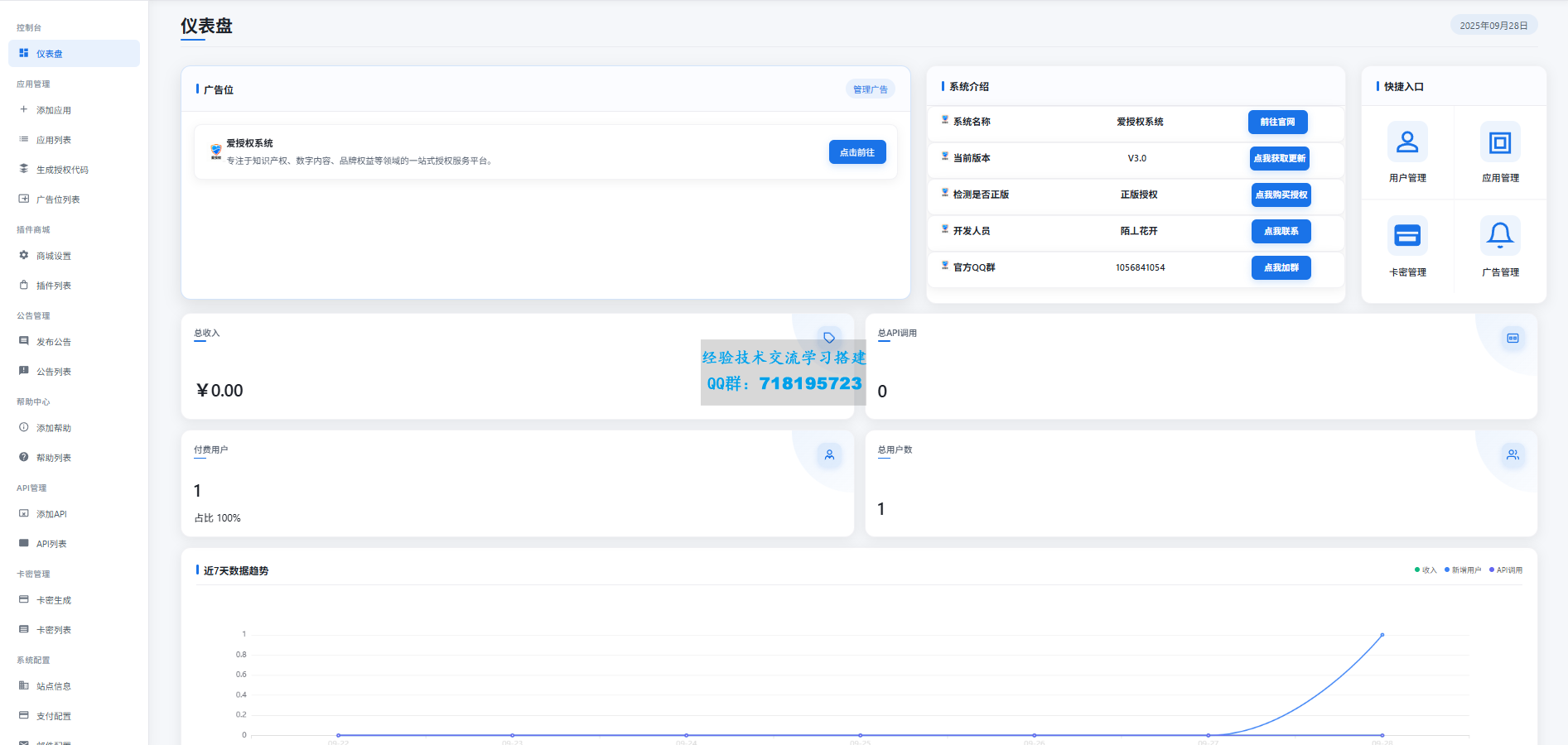Open 卡密生成 from the sidebar menu
This screenshot has width=1568, height=745.
tap(54, 600)
